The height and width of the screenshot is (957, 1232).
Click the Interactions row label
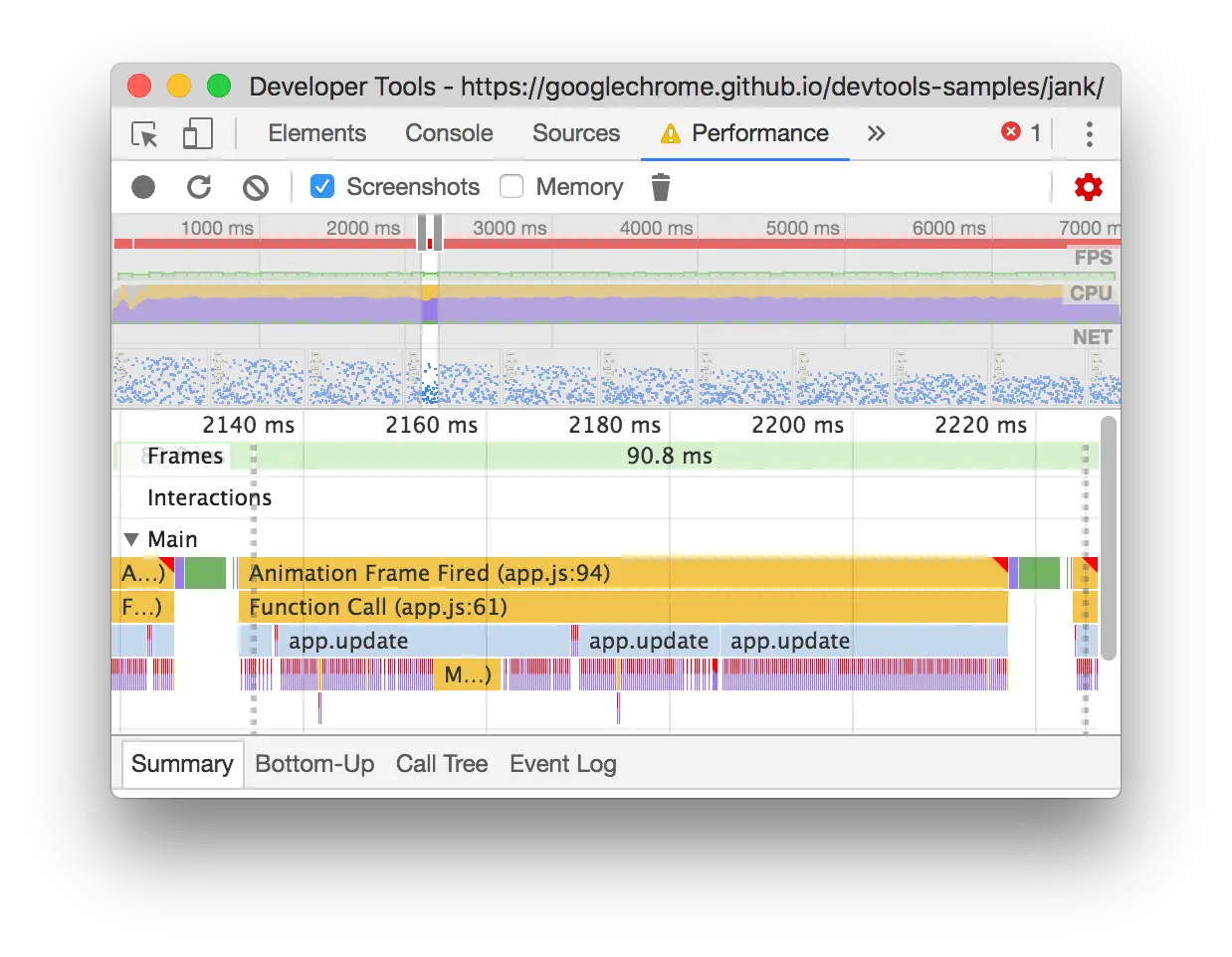(x=209, y=497)
